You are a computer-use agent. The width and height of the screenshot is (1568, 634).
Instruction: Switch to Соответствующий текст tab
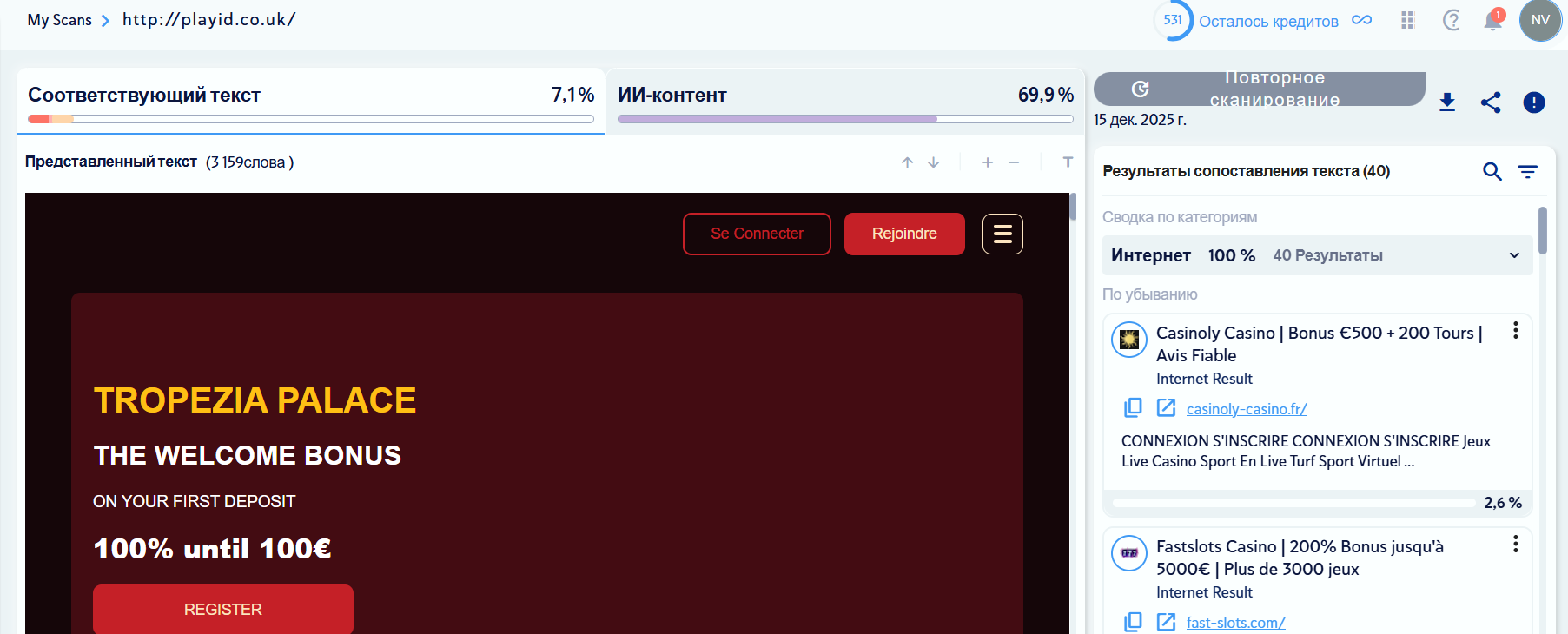tap(311, 102)
